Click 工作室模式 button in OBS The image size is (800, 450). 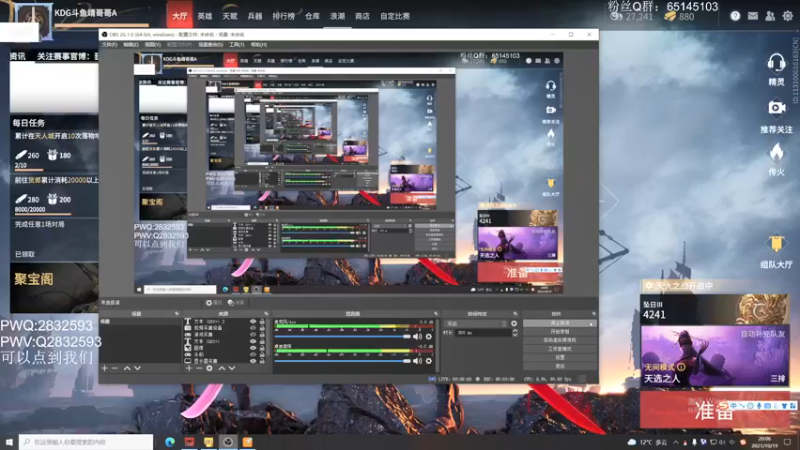point(560,349)
